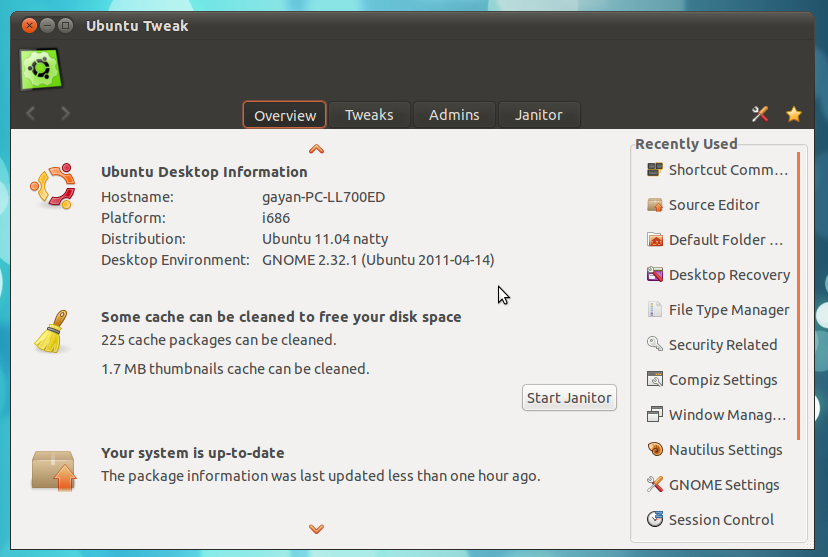The image size is (828, 557).
Task: Open the Janitor tab
Action: tap(539, 115)
